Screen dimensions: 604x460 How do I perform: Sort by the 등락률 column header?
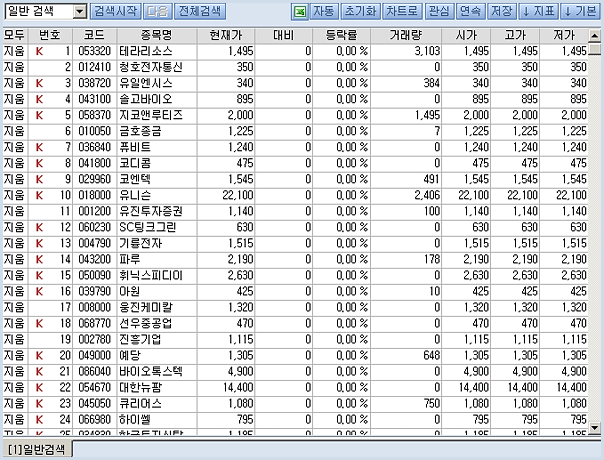click(x=341, y=35)
